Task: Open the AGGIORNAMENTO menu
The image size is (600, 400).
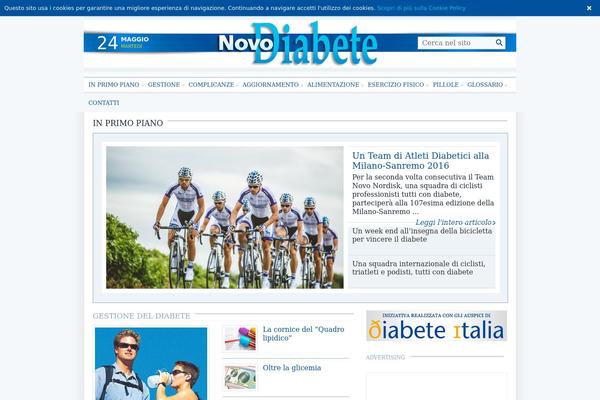Action: 271,85
